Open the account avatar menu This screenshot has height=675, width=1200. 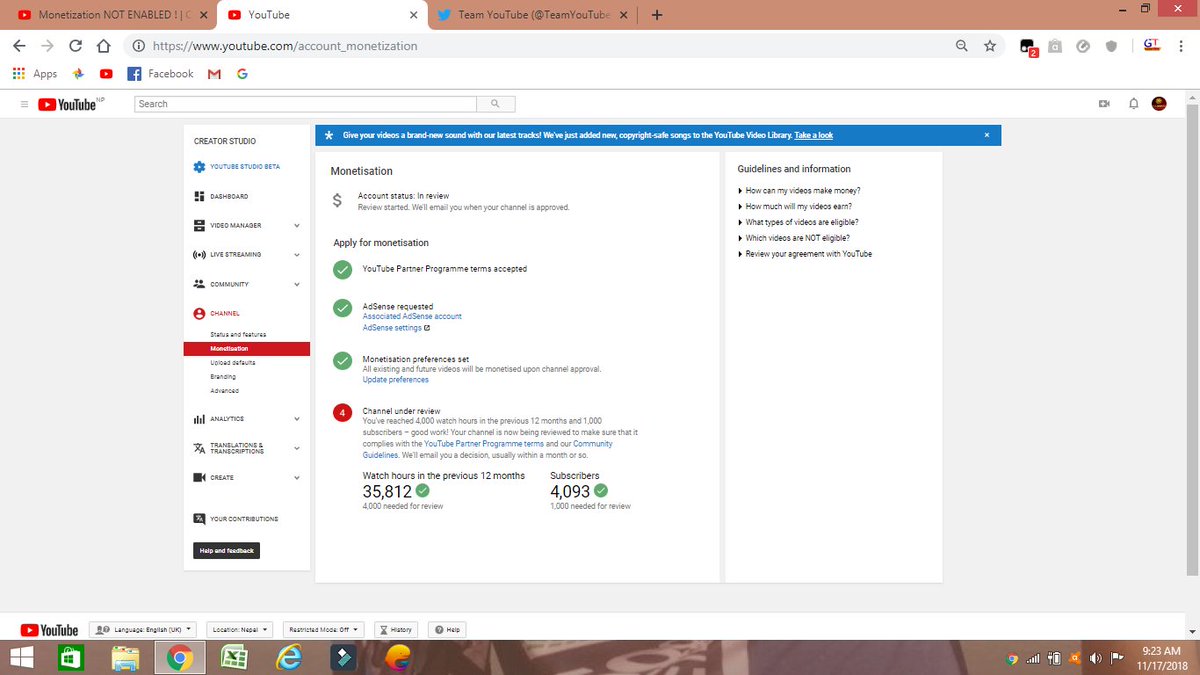1160,103
